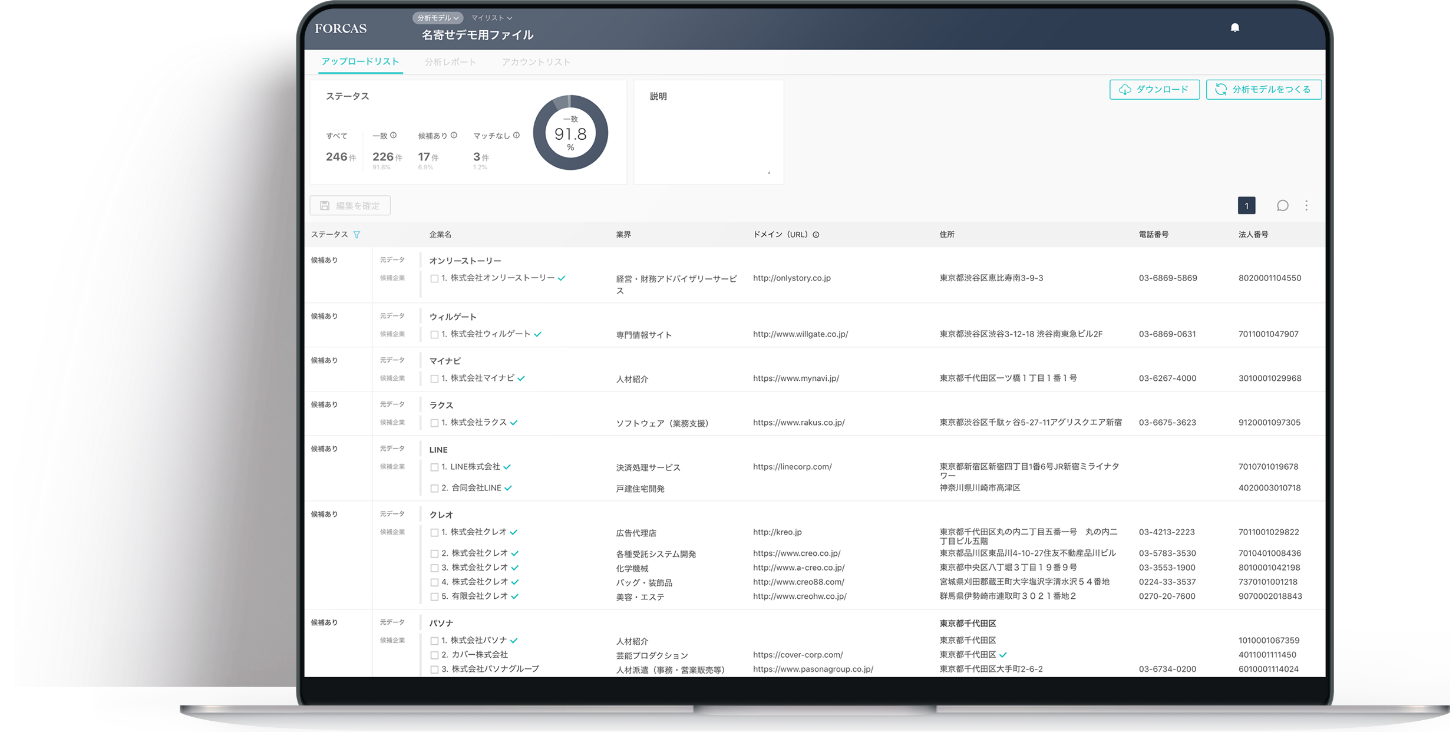Open the マイリスト dropdown
Viewport: 1450px width, 732px height.
[x=491, y=18]
